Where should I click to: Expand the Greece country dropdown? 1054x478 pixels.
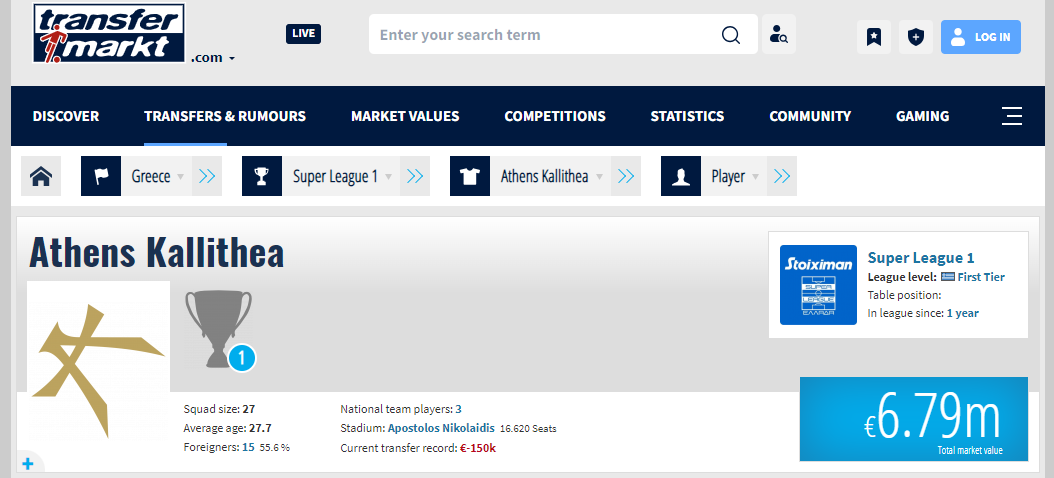pyautogui.click(x=180, y=177)
